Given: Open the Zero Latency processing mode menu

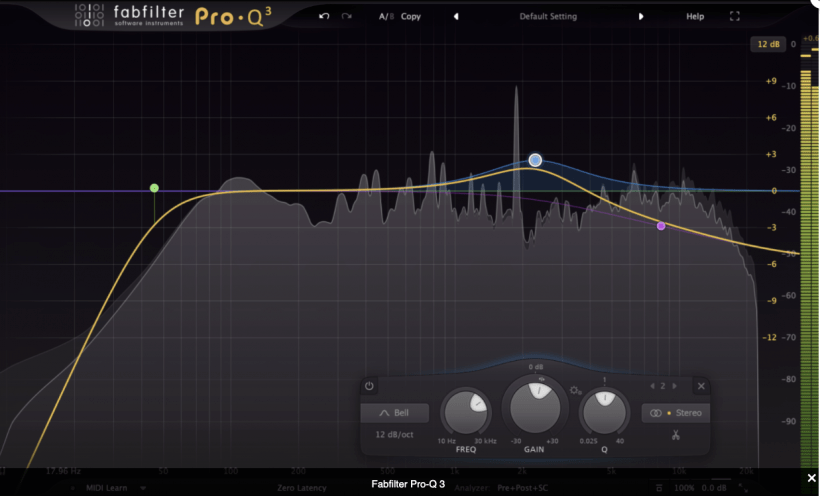Looking at the screenshot, I should pyautogui.click(x=302, y=488).
